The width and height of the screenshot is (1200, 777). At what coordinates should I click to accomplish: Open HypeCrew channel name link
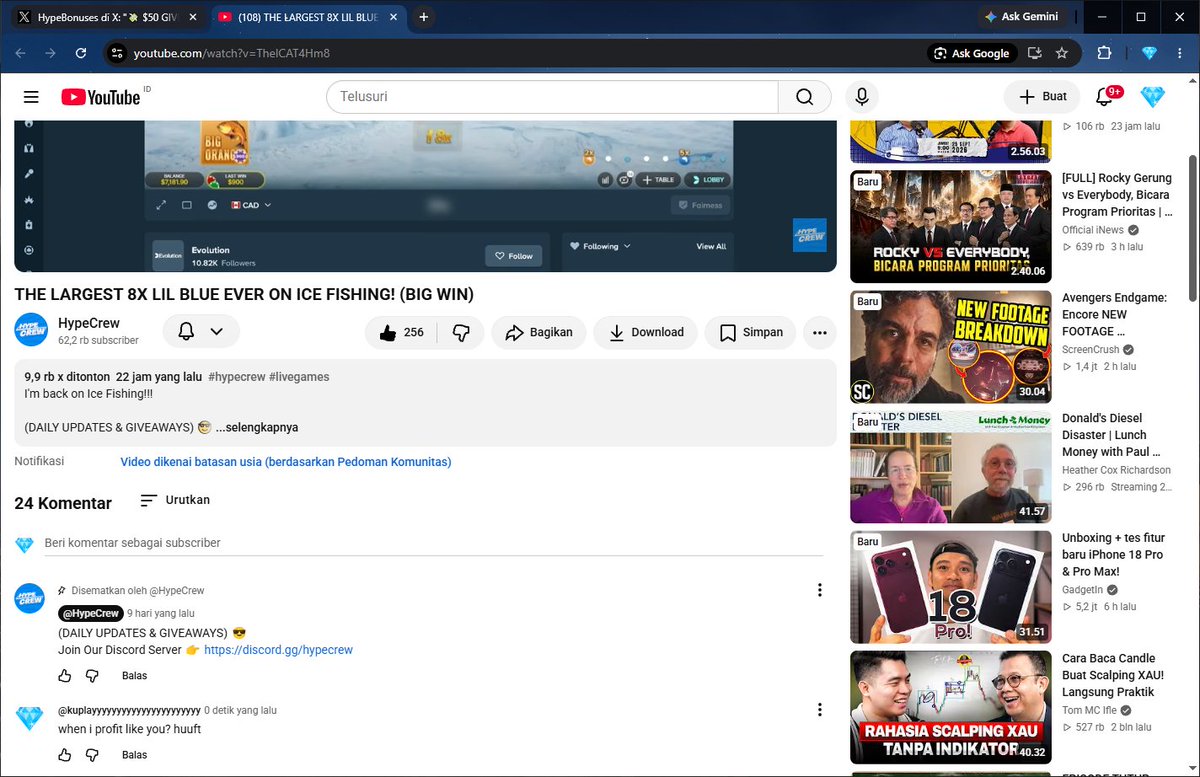(x=89, y=323)
